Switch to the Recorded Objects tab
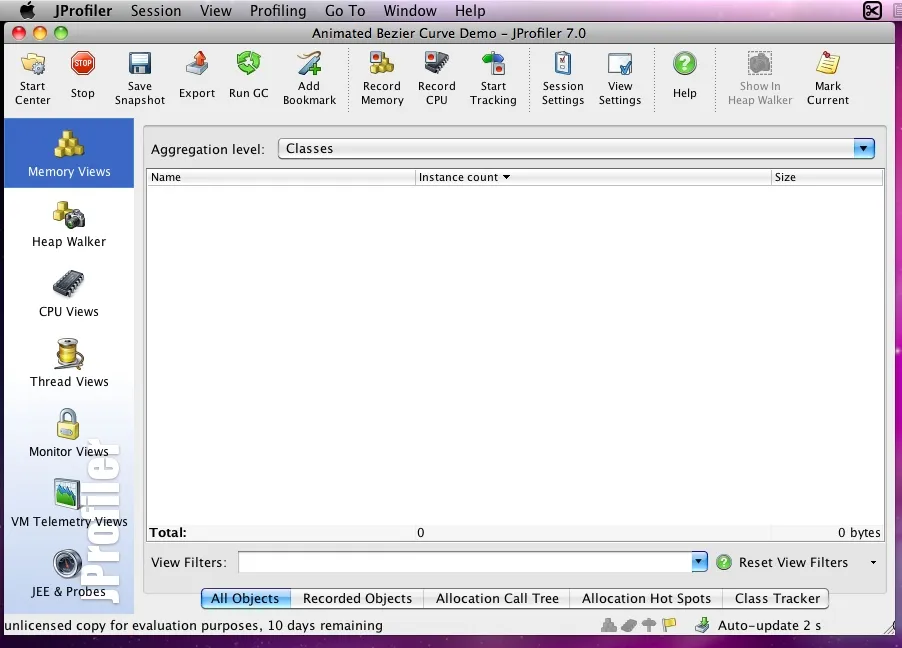The height and width of the screenshot is (648, 902). pos(357,599)
